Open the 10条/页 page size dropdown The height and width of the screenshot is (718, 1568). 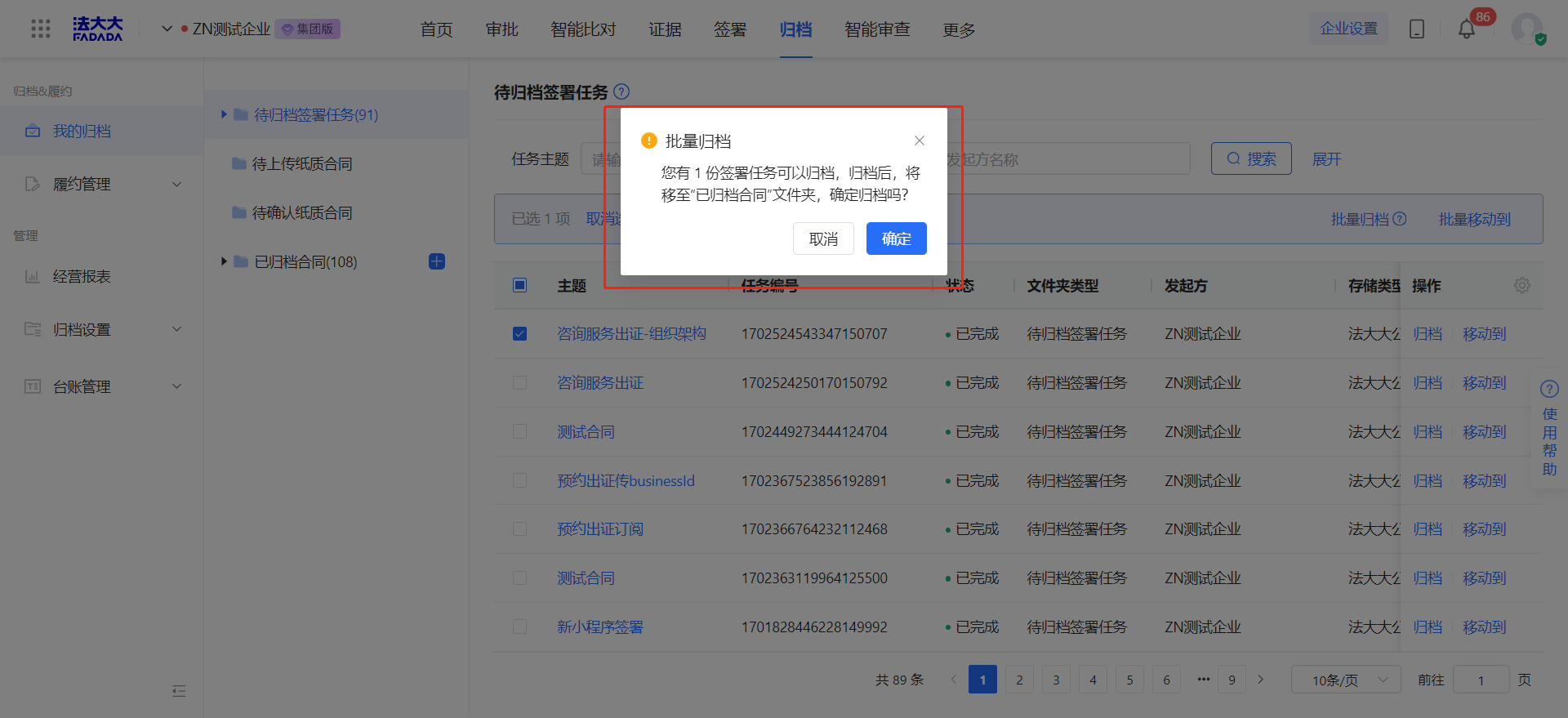coord(1346,680)
